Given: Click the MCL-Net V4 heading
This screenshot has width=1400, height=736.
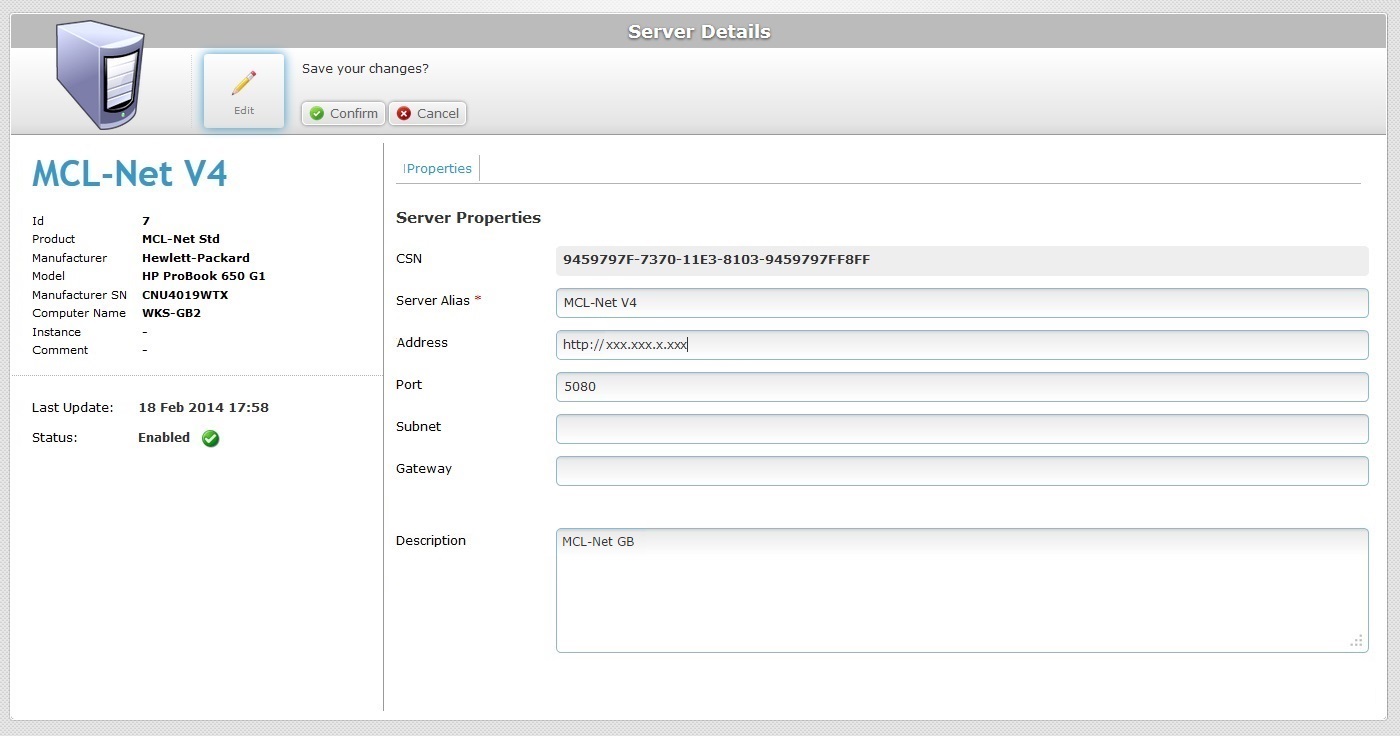Looking at the screenshot, I should [130, 174].
